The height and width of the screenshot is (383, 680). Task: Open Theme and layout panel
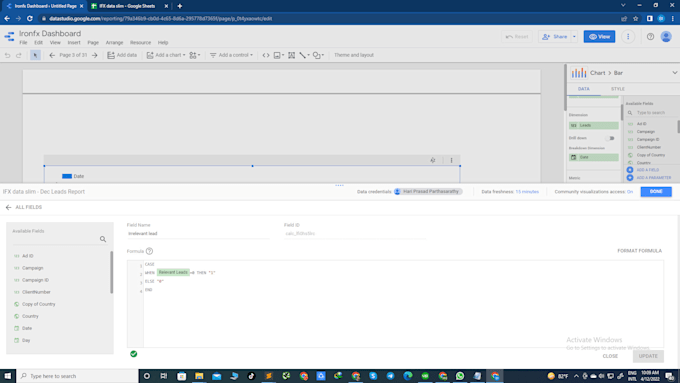(x=353, y=55)
